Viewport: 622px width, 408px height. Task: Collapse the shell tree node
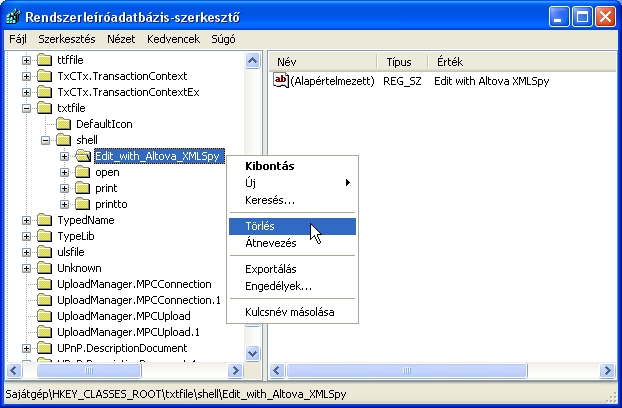(x=46, y=140)
